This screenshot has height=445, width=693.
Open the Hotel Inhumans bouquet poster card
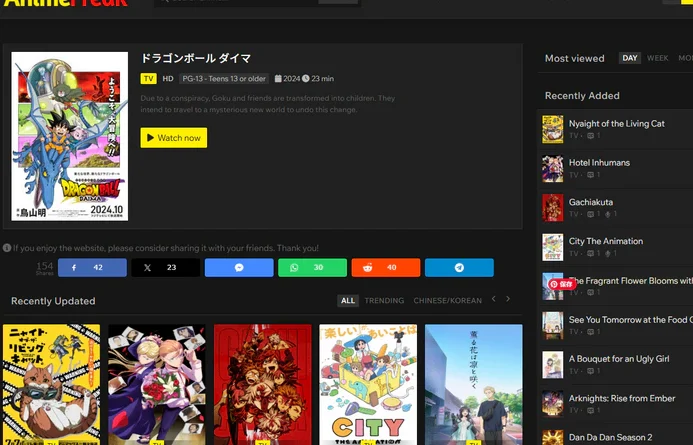pyautogui.click(x=157, y=384)
